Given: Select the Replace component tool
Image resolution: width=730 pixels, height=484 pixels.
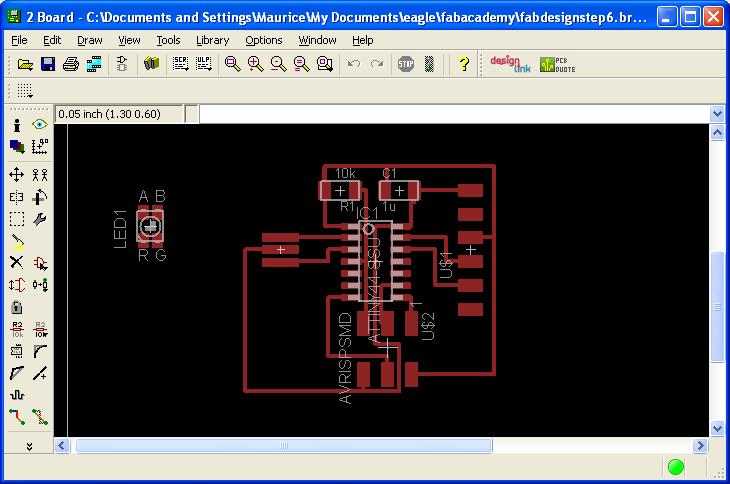Looking at the screenshot, I should pyautogui.click(x=40, y=285).
